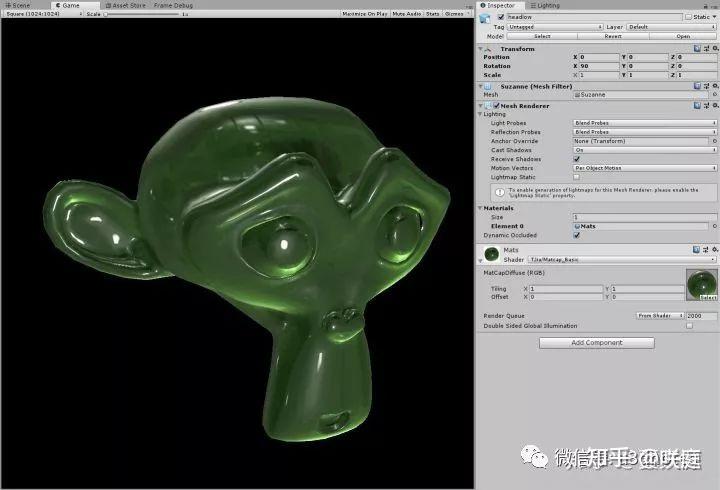Open the Static flags dropdown arrow
The height and width of the screenshot is (490, 720).
714,17
